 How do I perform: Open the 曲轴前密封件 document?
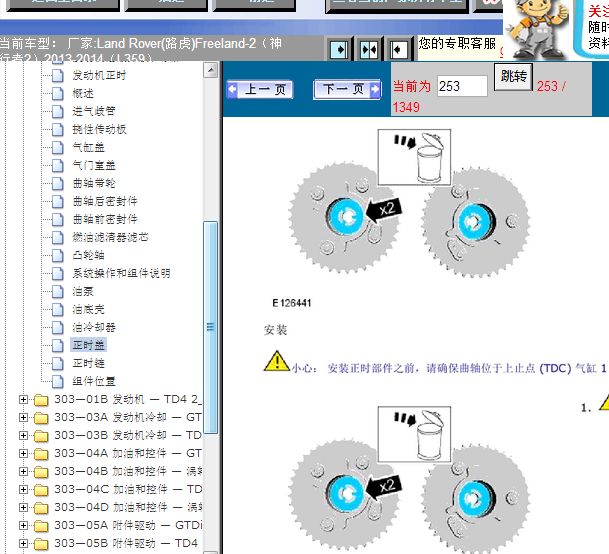104,219
